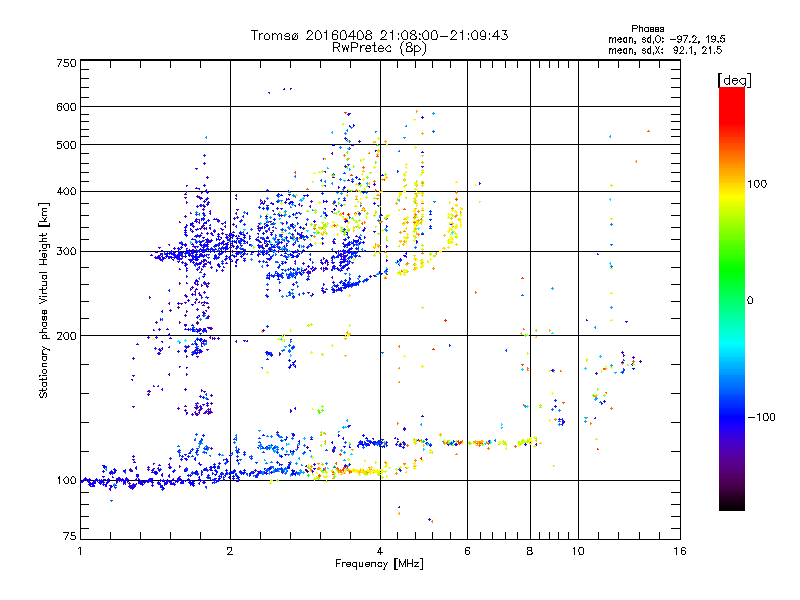
Task: Click the x-axis '4' tick label
Action: tap(380, 551)
